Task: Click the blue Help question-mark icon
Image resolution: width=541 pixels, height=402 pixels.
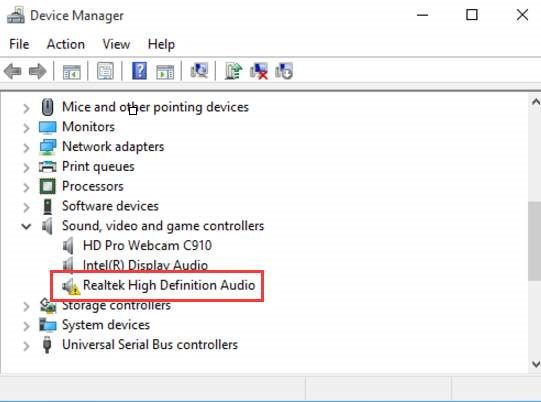Action: [x=139, y=71]
